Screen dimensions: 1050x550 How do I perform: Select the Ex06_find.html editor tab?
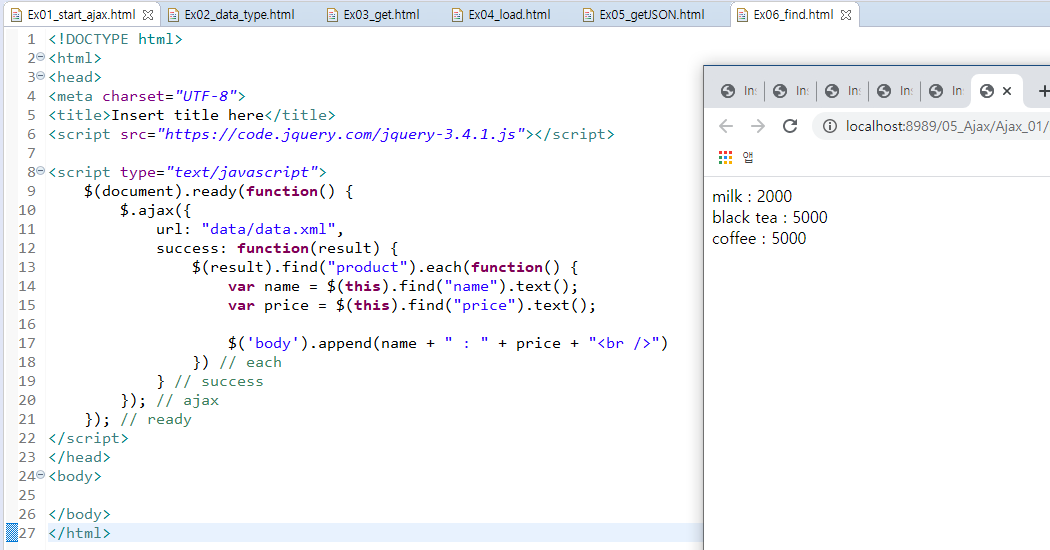pyautogui.click(x=793, y=14)
